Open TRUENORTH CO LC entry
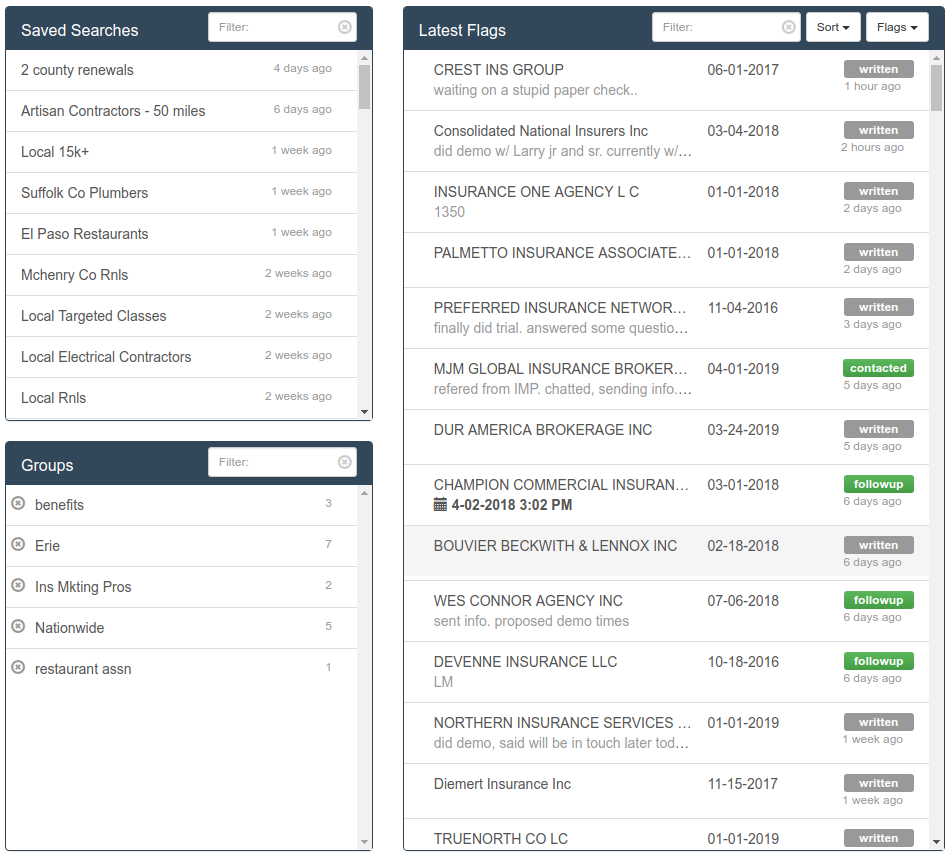 666,835
